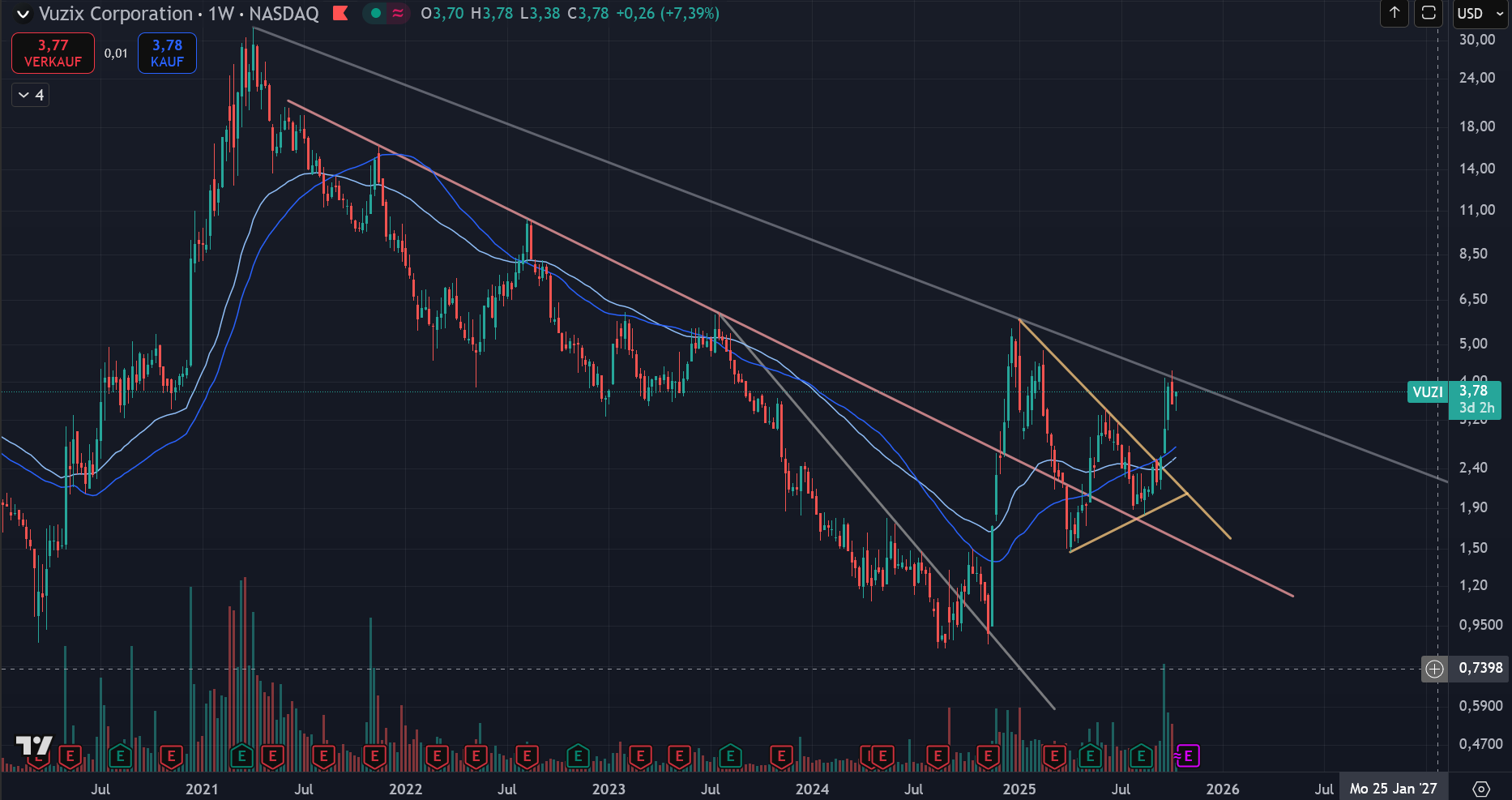This screenshot has width=1512, height=800.
Task: Click the 1,50 price scale label
Action: point(1474,548)
